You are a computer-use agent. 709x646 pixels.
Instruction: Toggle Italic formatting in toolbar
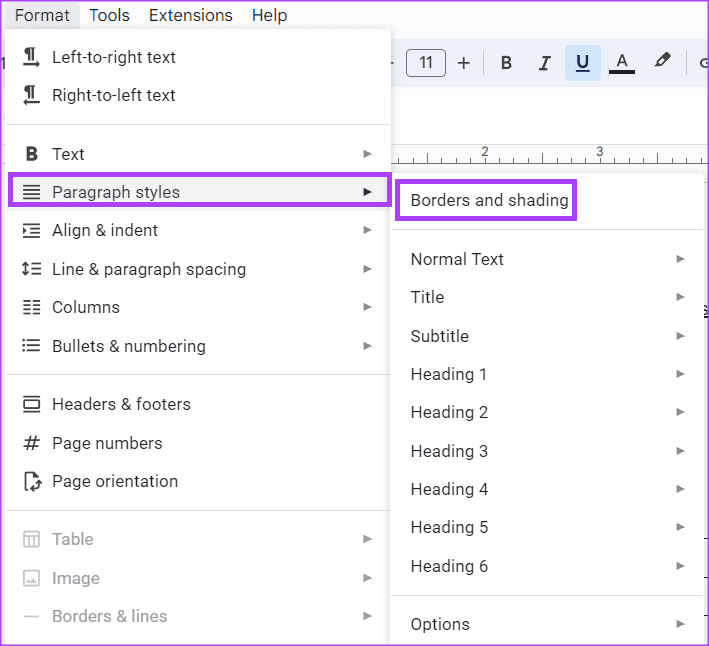(544, 62)
